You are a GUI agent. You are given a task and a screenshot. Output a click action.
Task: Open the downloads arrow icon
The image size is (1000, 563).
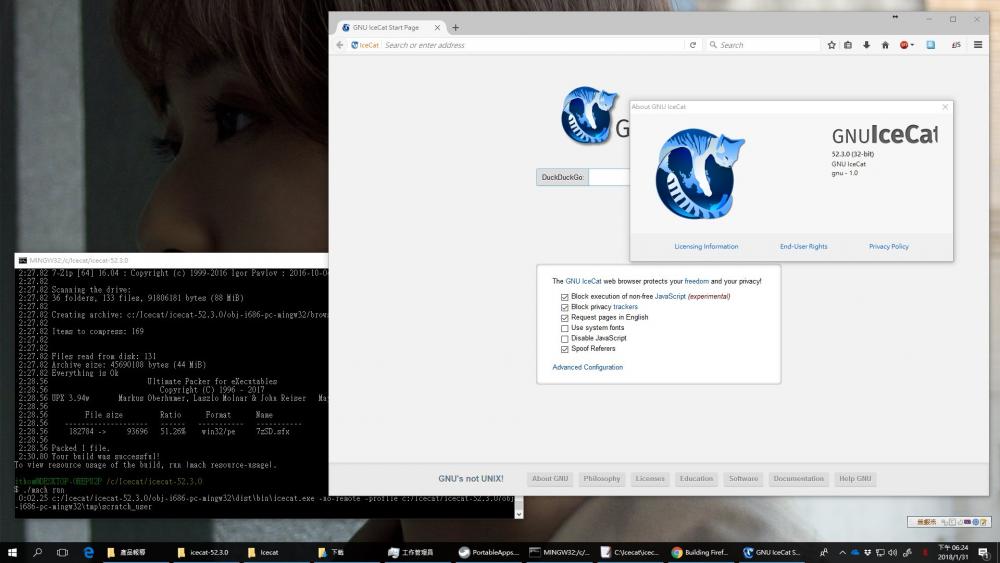point(866,45)
